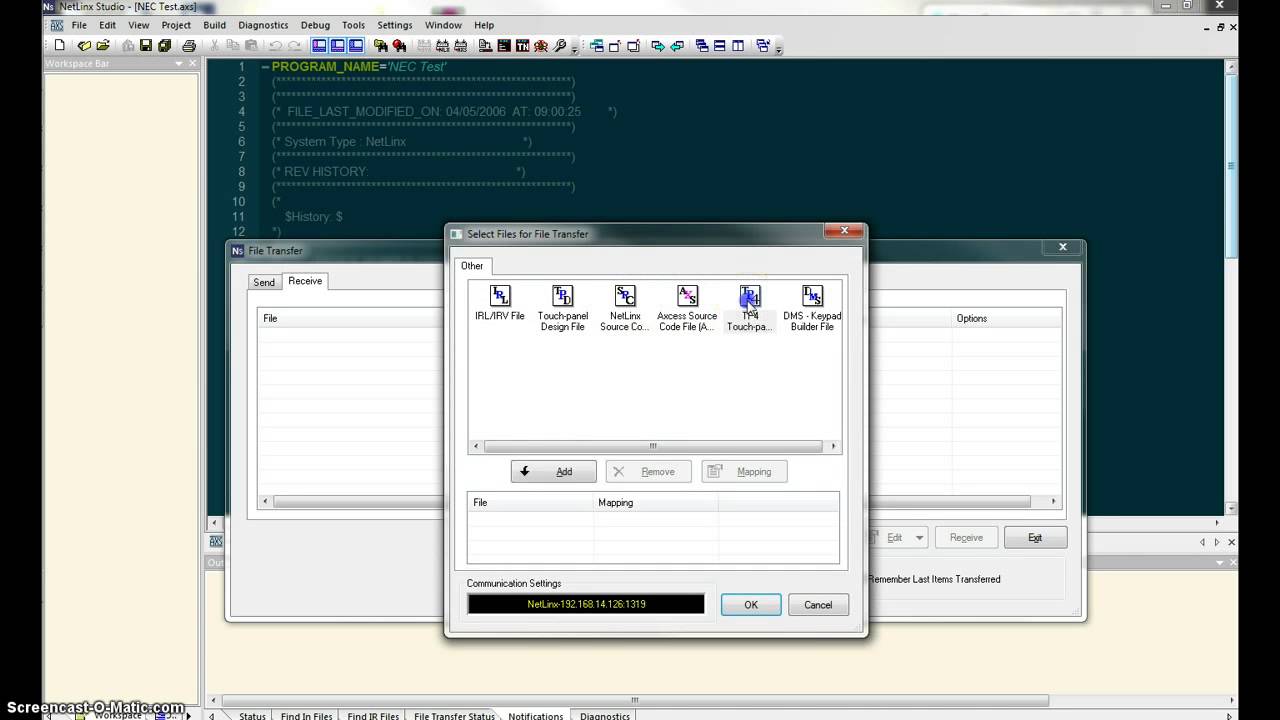The height and width of the screenshot is (720, 1280).
Task: Expand the window toolbar overflow arrow
Action: (x=777, y=47)
